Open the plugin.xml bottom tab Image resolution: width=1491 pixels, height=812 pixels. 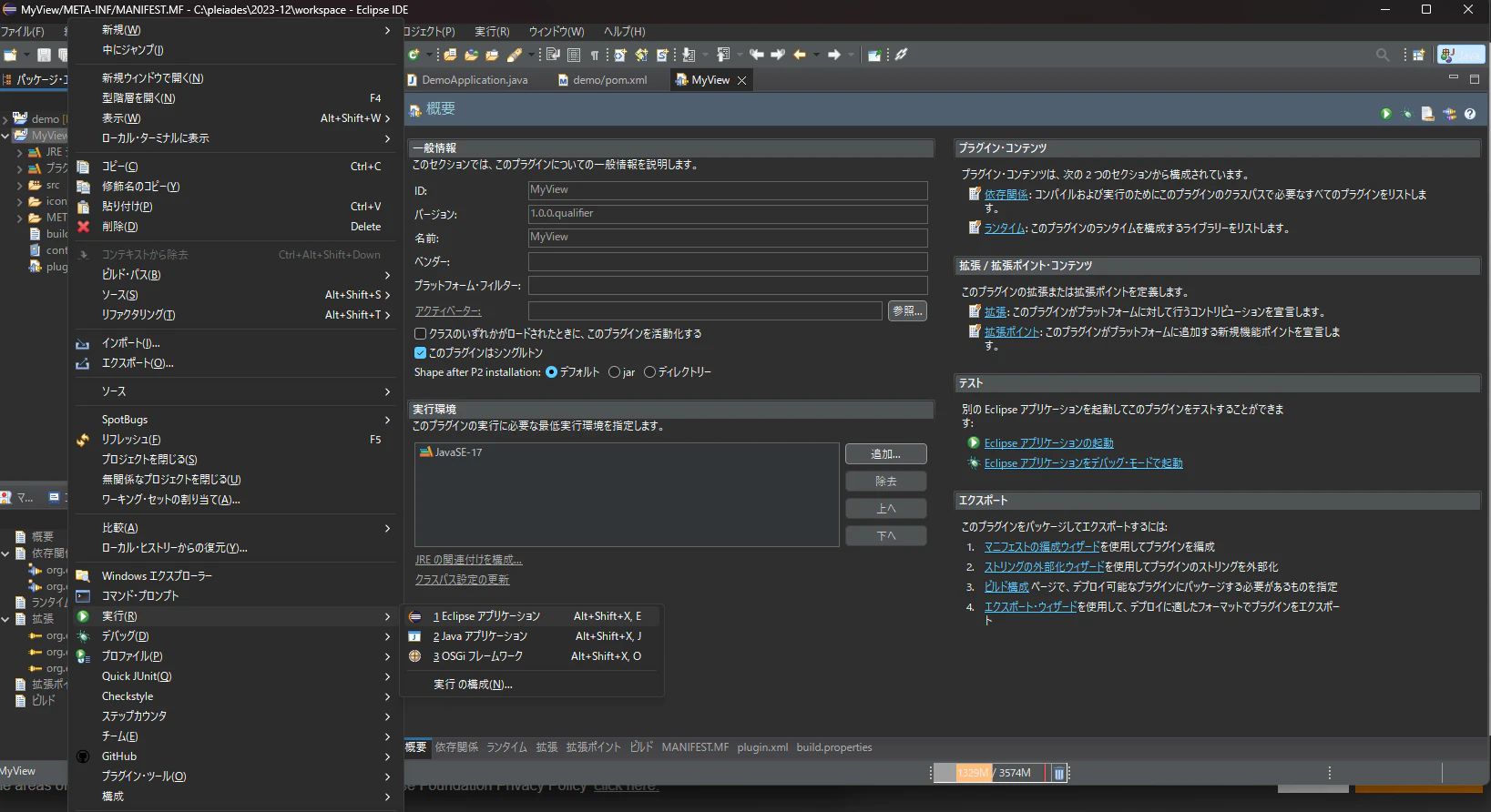(762, 747)
